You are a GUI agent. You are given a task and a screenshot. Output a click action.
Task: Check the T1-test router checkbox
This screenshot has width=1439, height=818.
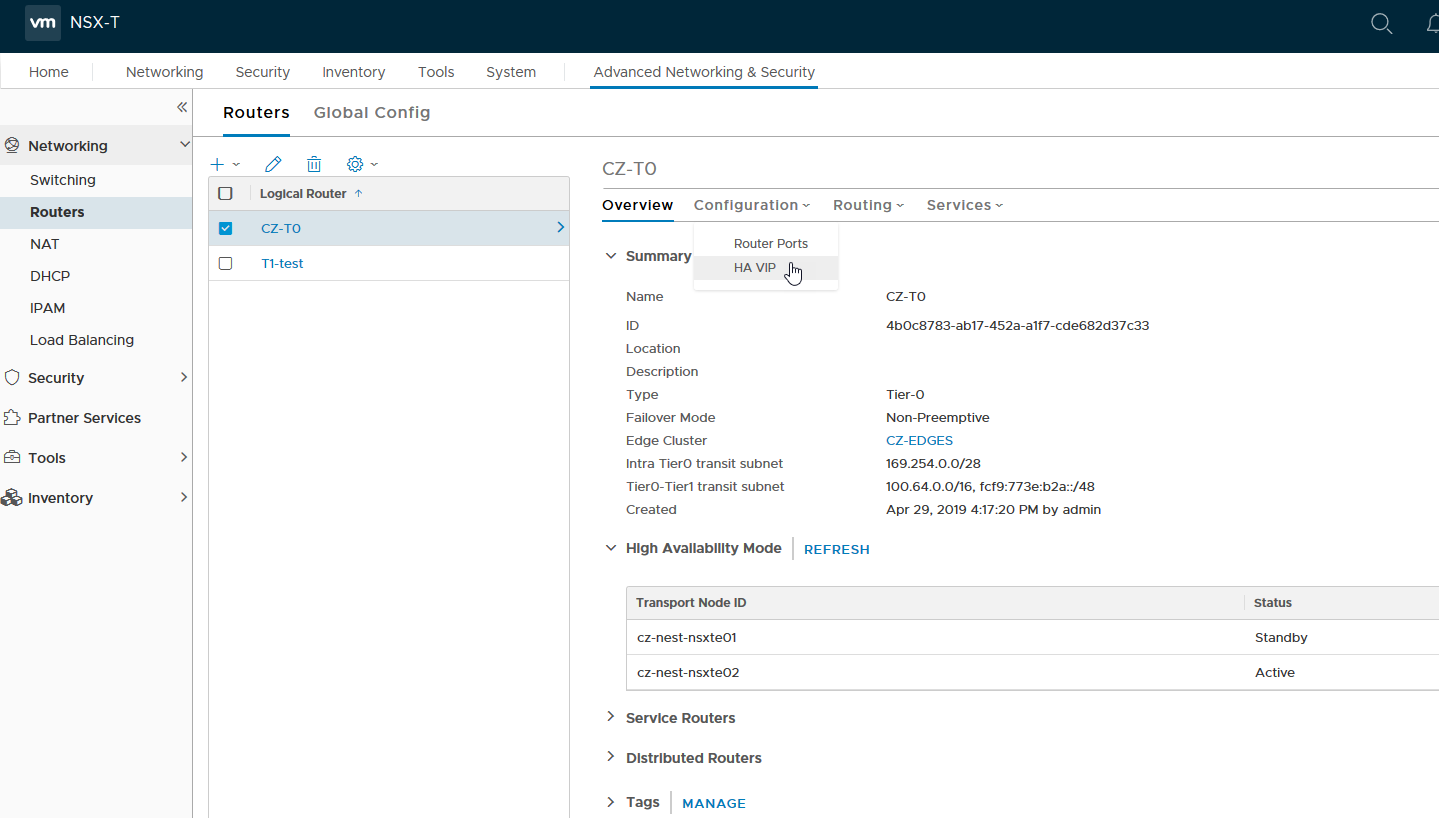[x=225, y=263]
